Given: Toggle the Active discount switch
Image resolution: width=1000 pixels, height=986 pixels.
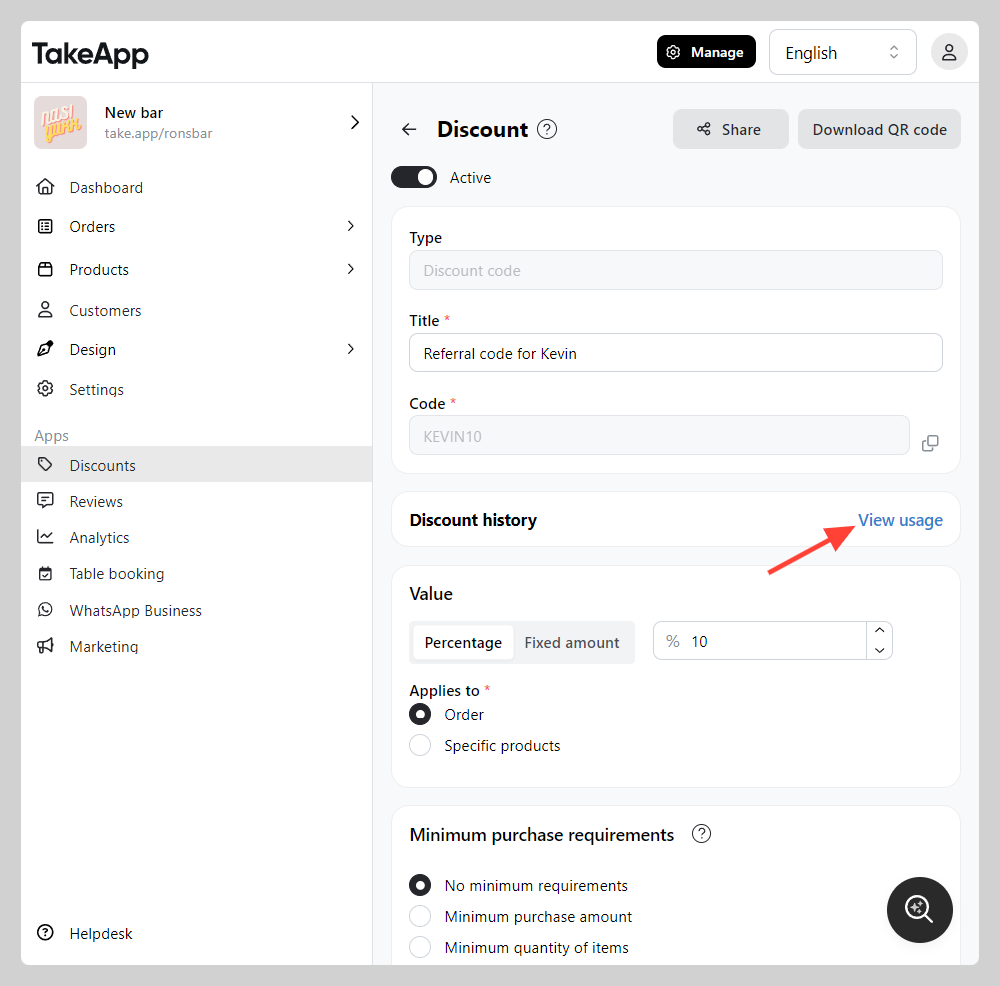Looking at the screenshot, I should click(x=414, y=177).
